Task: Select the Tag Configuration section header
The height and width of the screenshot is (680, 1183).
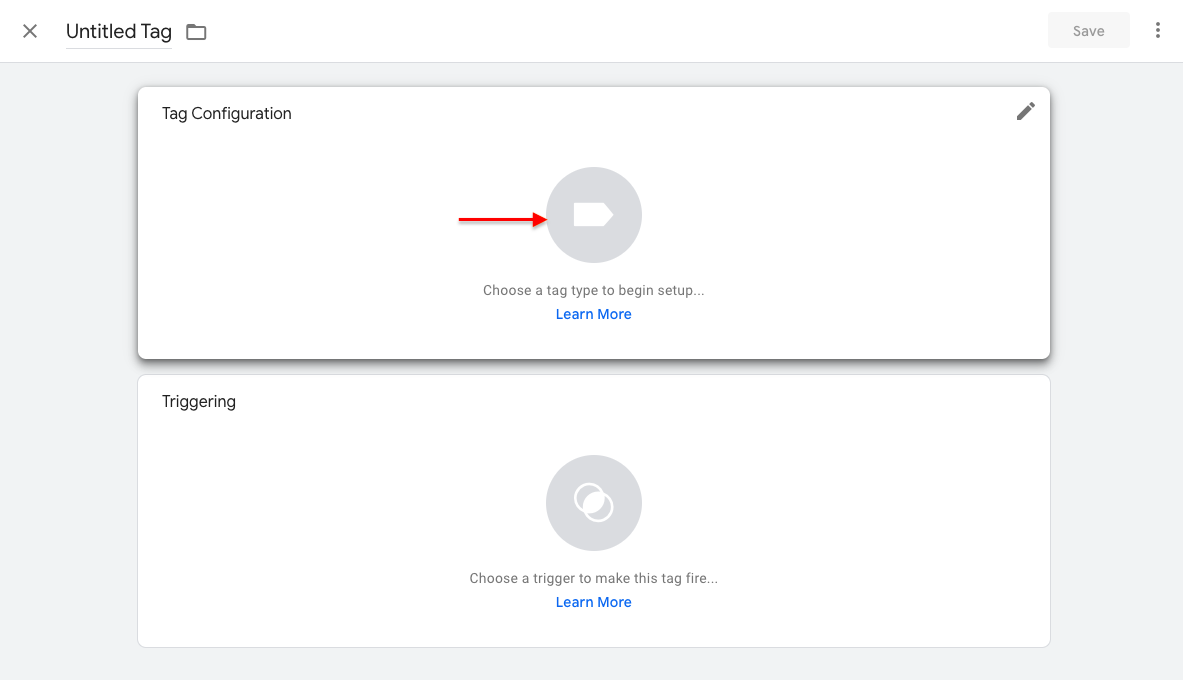Action: (226, 113)
